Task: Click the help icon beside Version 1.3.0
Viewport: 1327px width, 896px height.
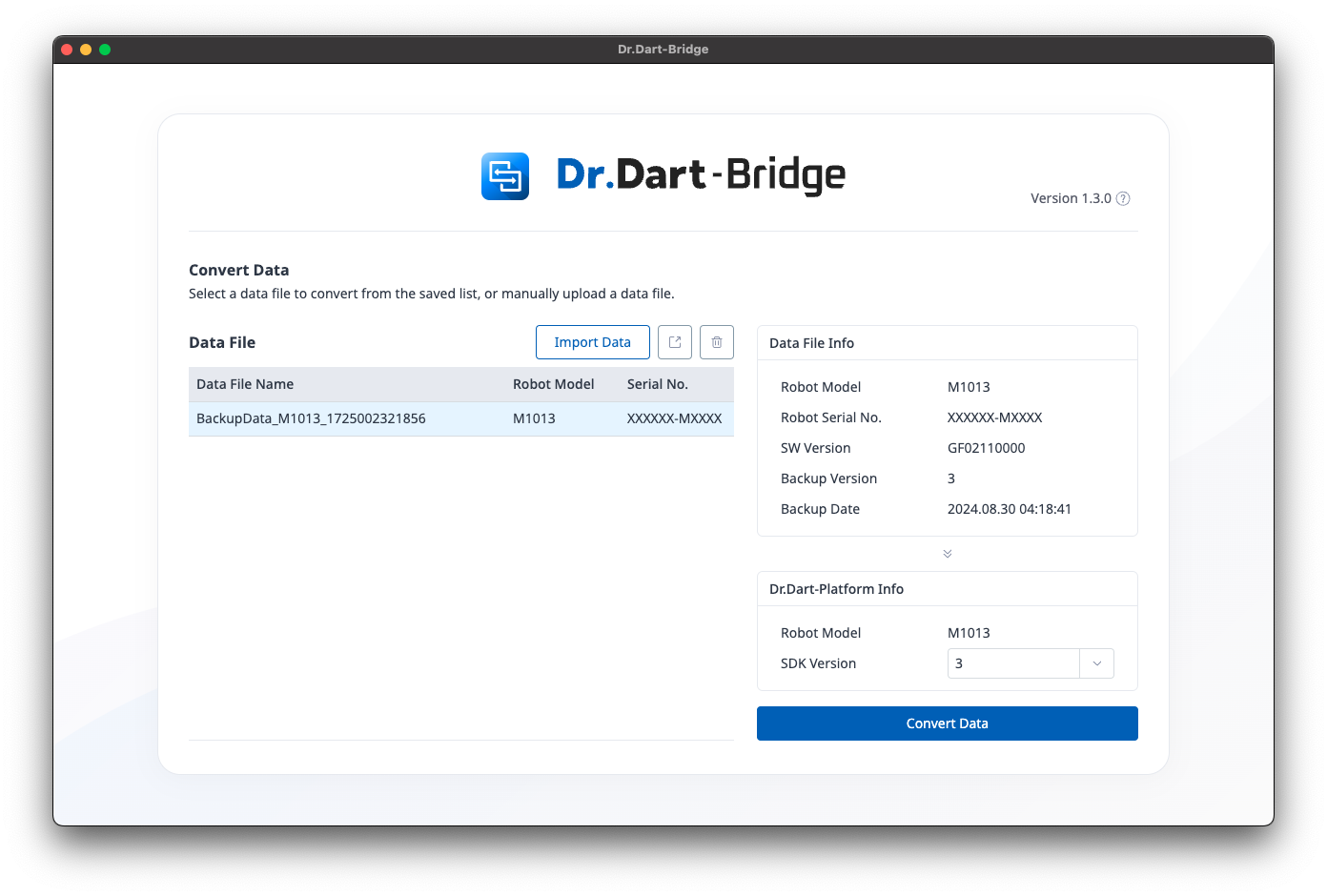Action: pyautogui.click(x=1123, y=198)
